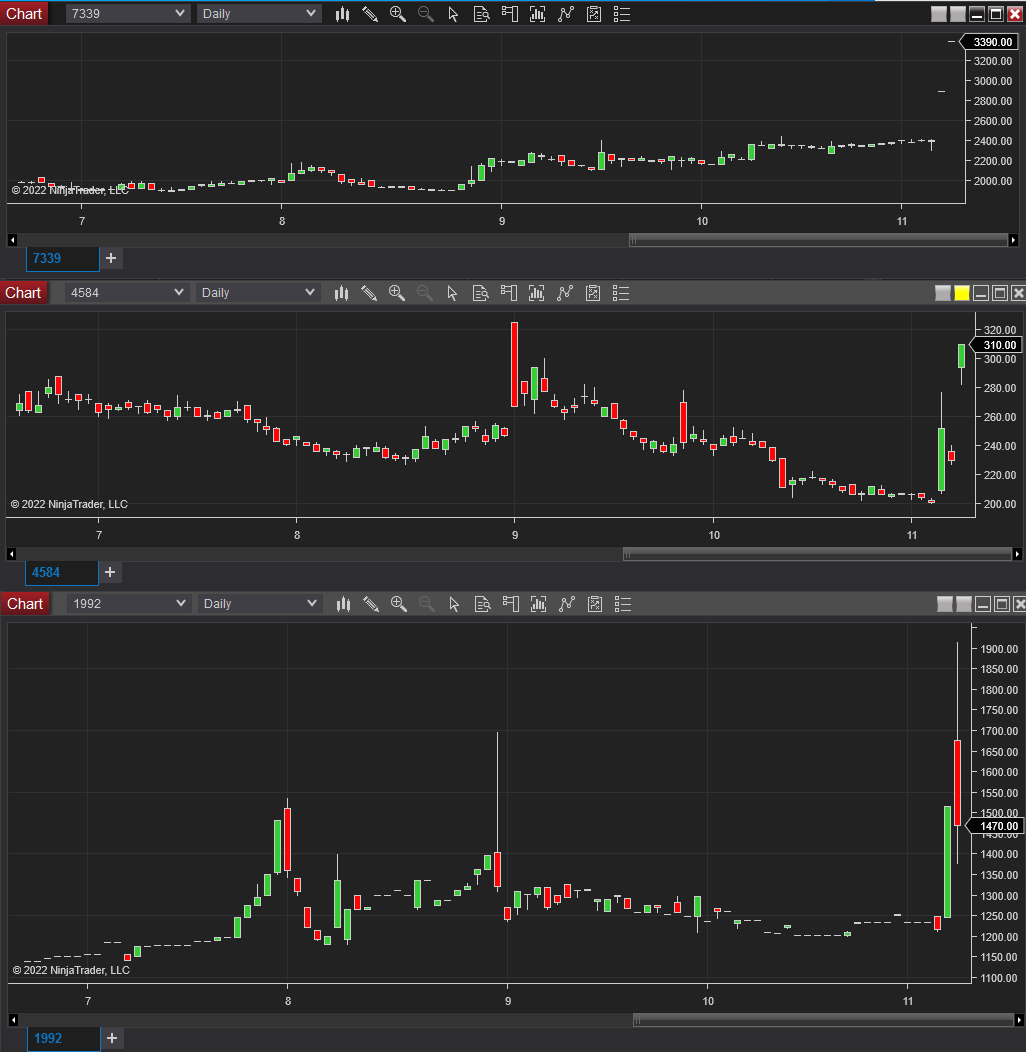
Task: Open drawing tools pencil in 7339 chart
Action: (370, 14)
